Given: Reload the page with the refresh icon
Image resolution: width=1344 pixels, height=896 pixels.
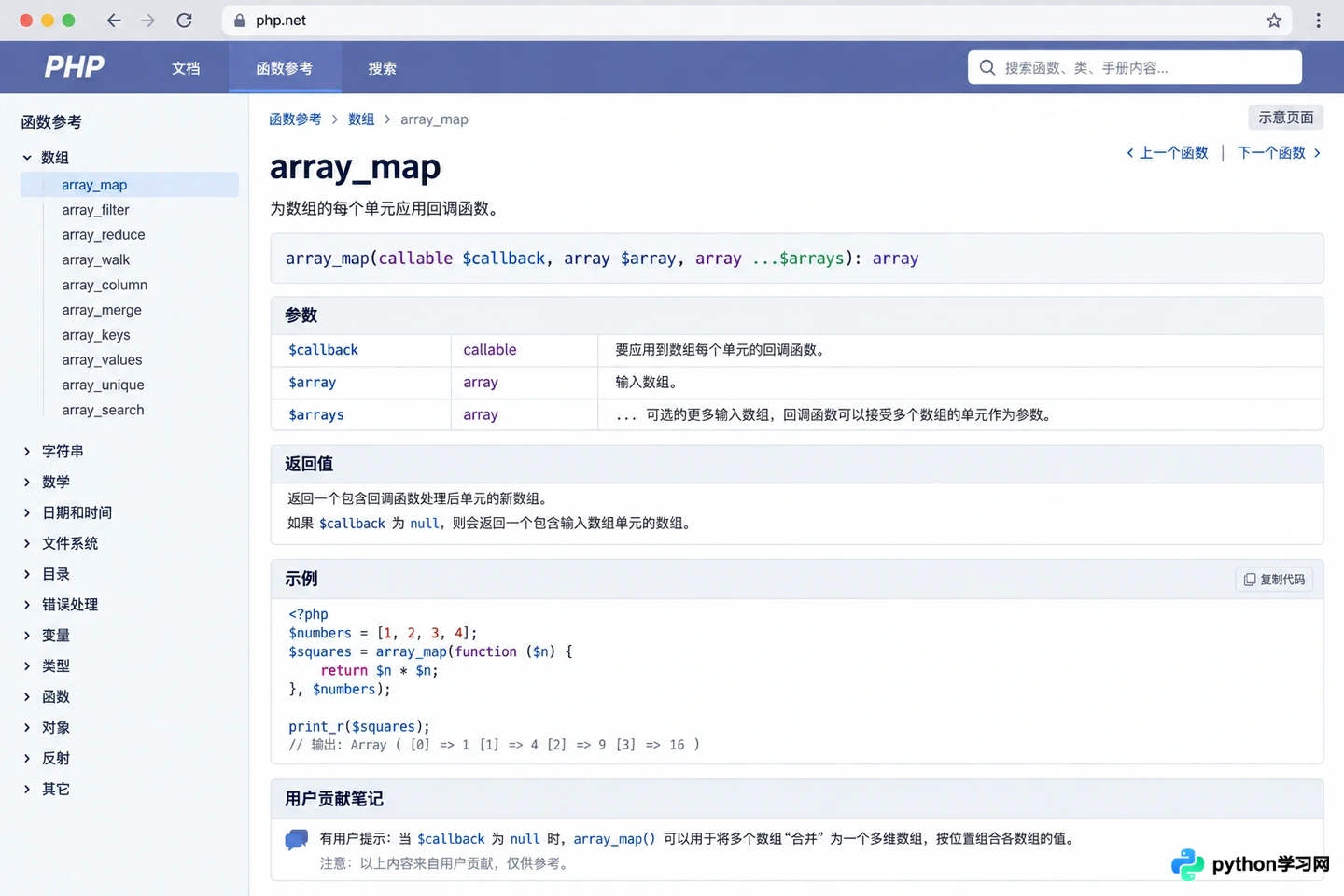Looking at the screenshot, I should coord(184,21).
